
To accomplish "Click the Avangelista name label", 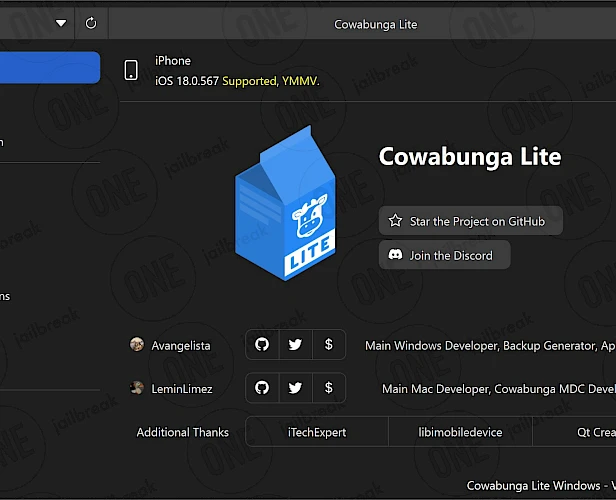I will [x=181, y=346].
